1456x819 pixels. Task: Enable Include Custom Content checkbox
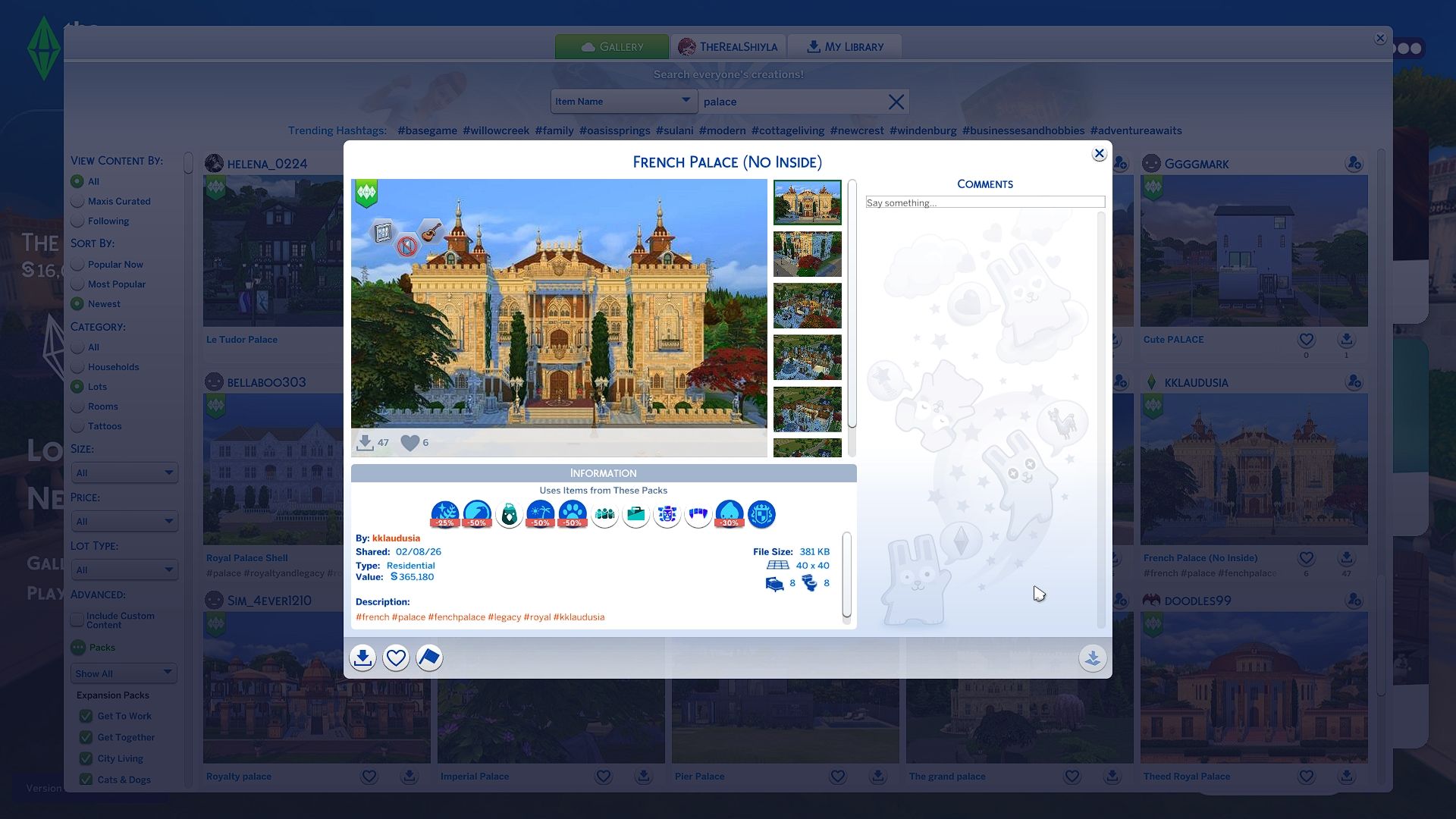(77, 620)
